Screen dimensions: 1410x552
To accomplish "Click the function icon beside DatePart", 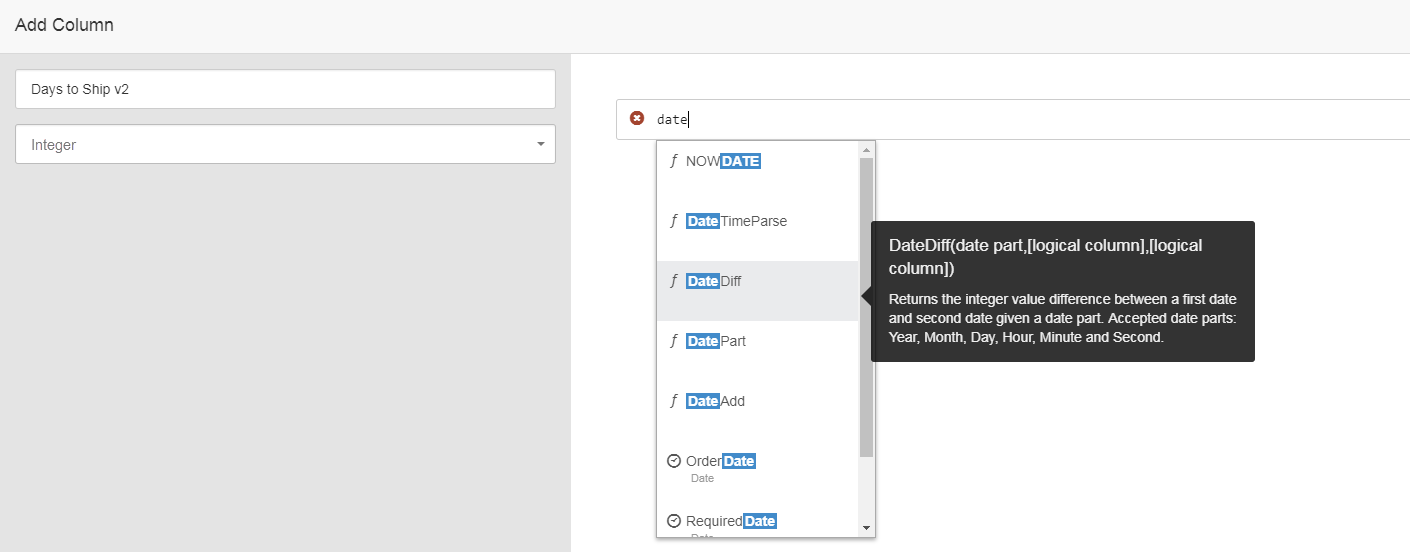I will [x=674, y=341].
